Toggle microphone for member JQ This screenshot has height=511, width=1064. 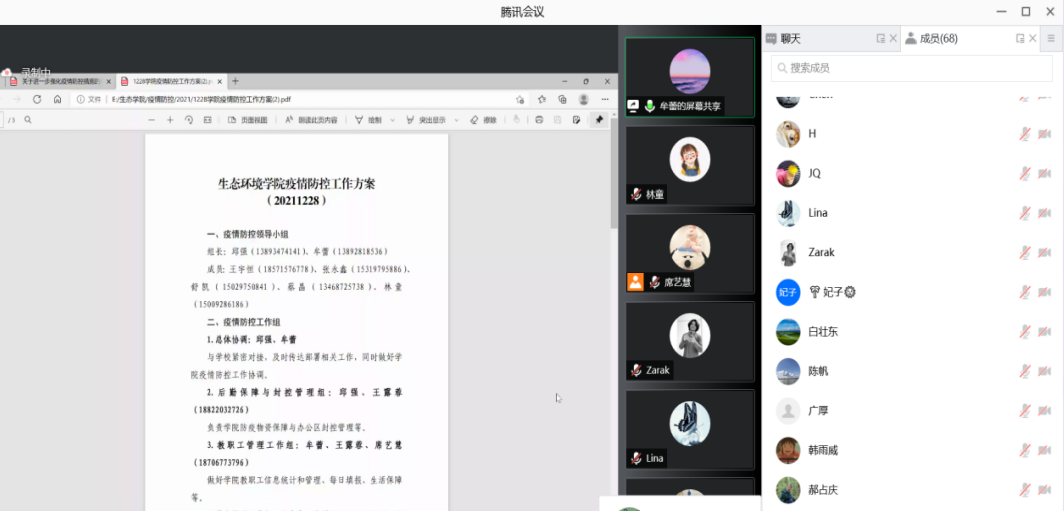click(x=1025, y=173)
